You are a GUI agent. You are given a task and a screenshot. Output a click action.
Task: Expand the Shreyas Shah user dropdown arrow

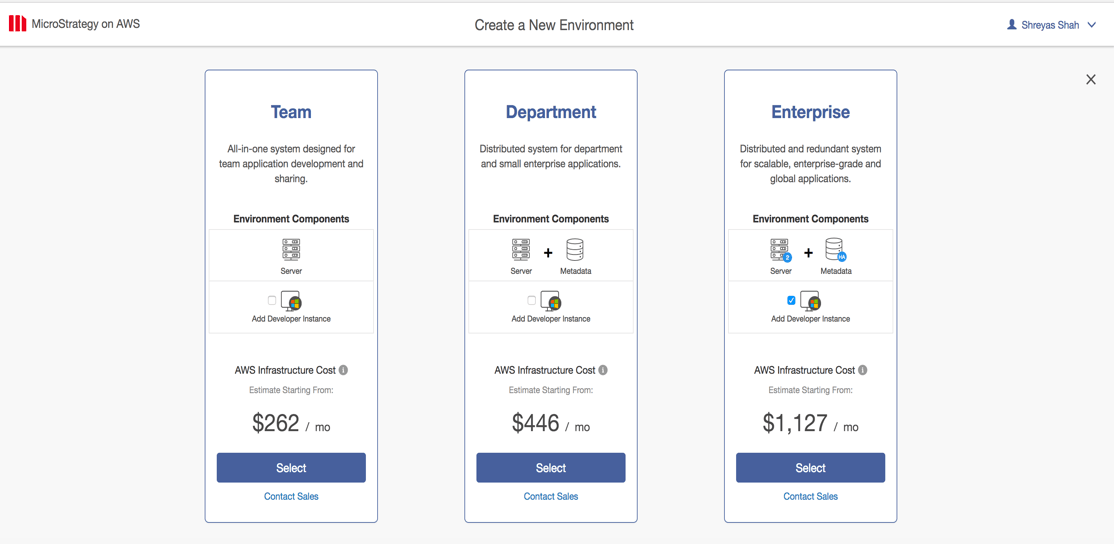[x=1092, y=25]
